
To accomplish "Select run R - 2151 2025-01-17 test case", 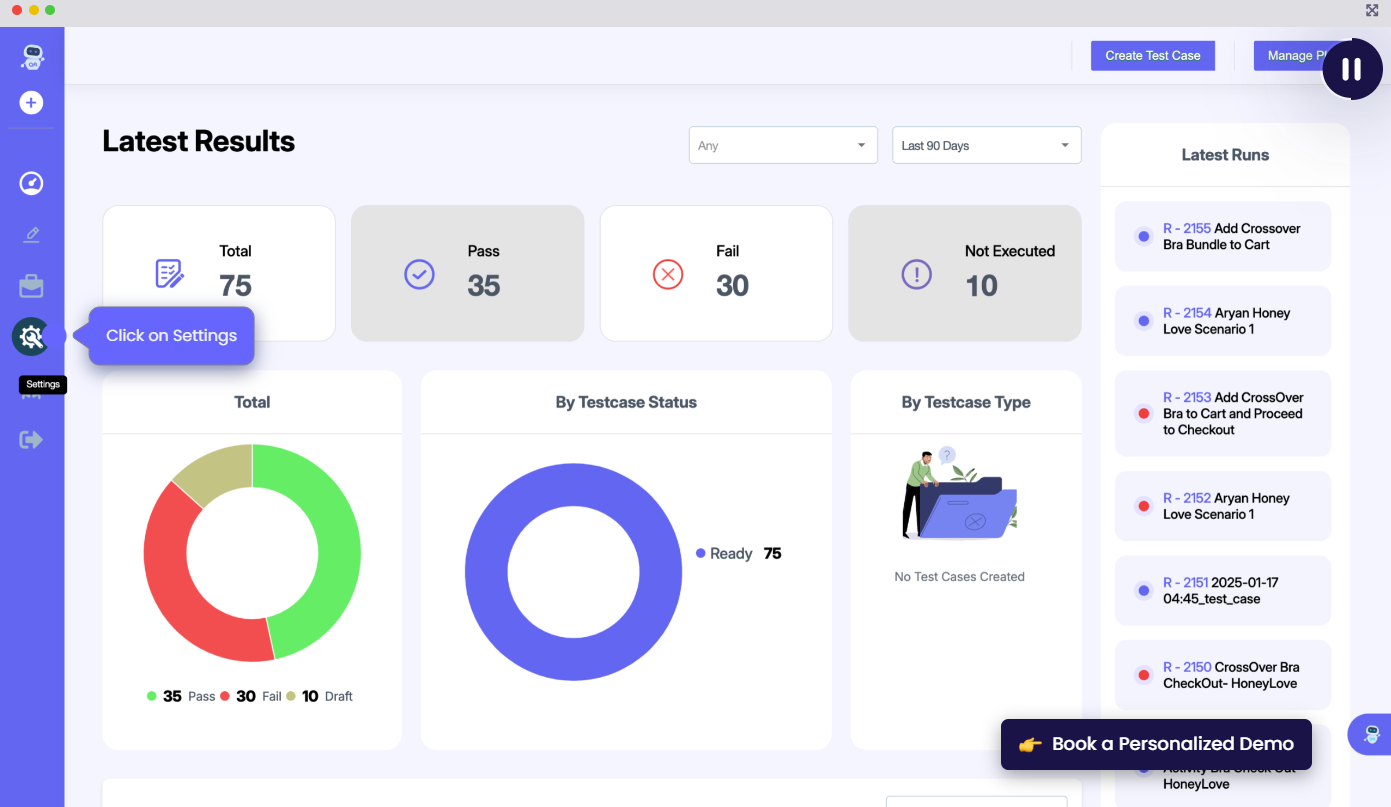I will [1222, 590].
